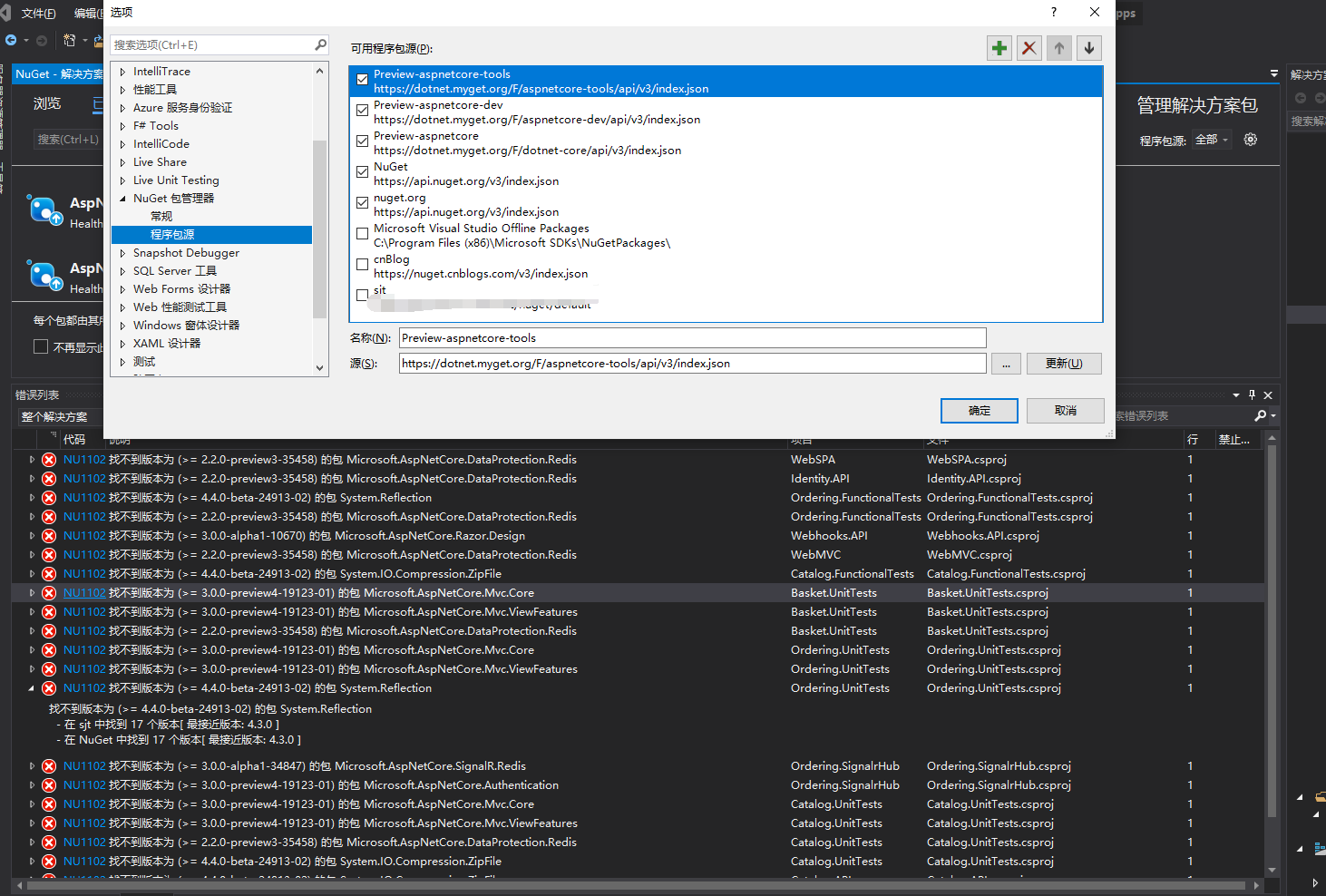Open NuGet package manager settings gear
This screenshot has width=1326, height=896.
pos(1251,140)
